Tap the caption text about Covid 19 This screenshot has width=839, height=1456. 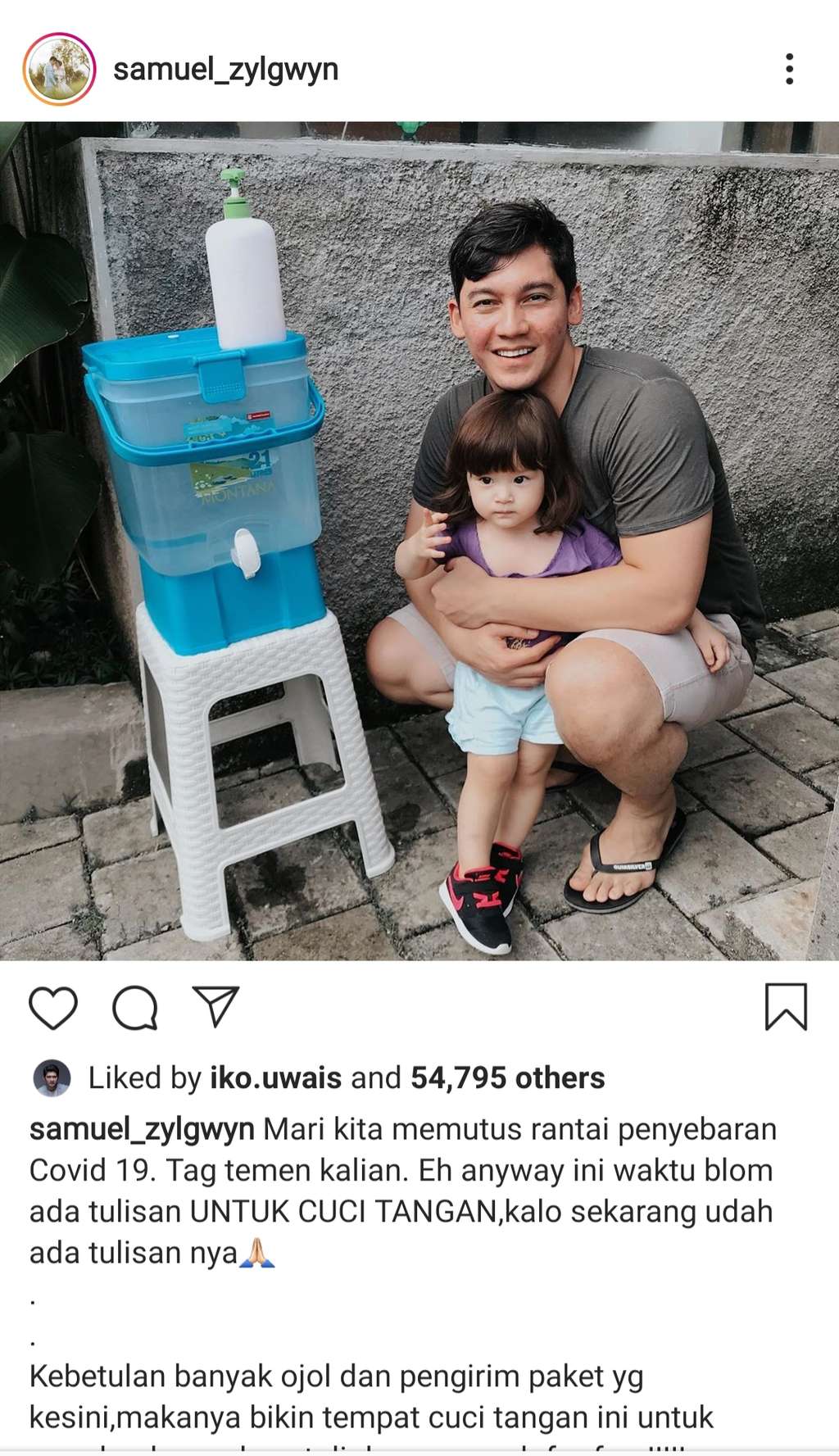click(x=401, y=1191)
